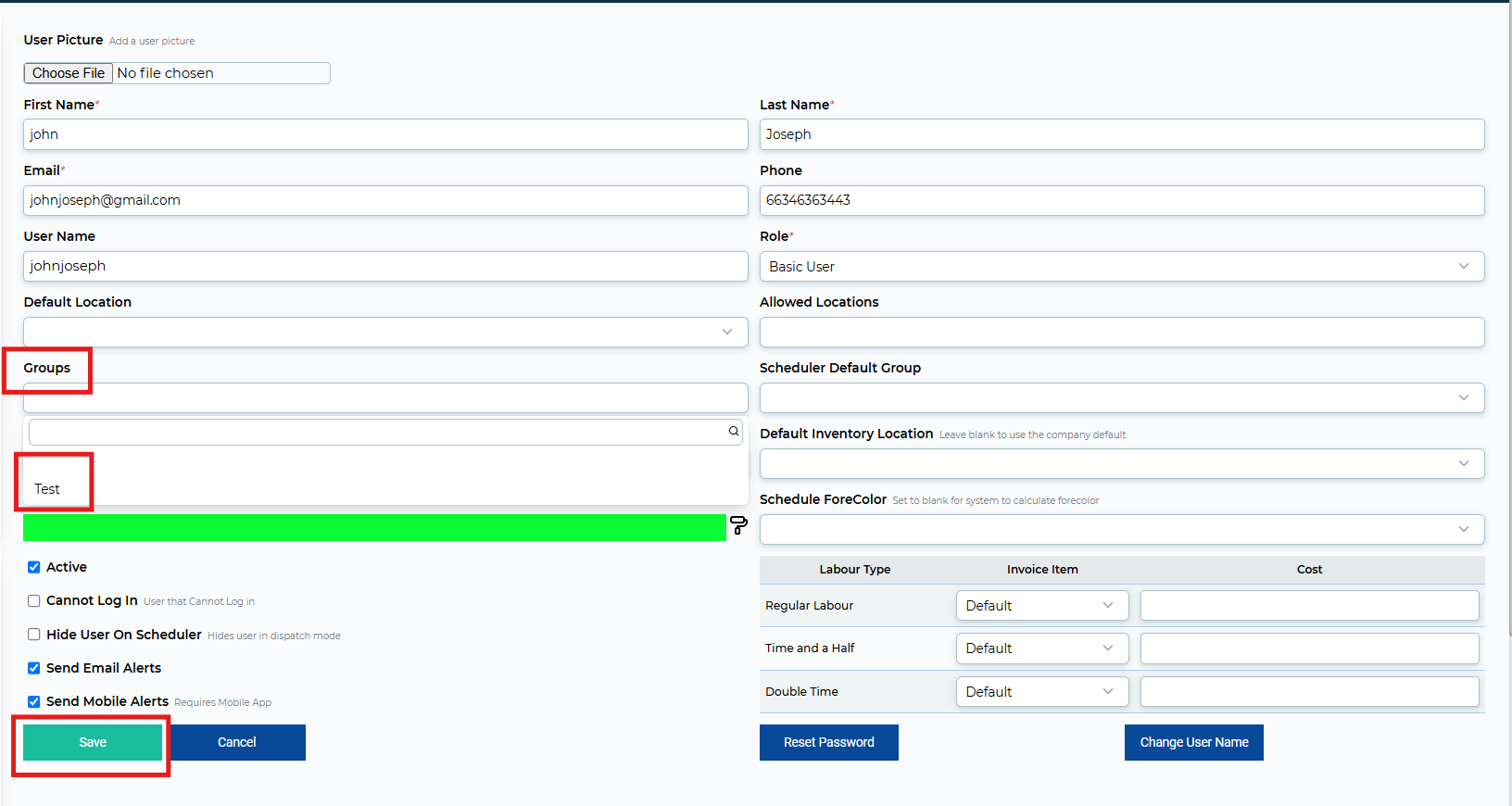Enable the Cannot Log In checkbox
1512x806 pixels.
[x=33, y=600]
